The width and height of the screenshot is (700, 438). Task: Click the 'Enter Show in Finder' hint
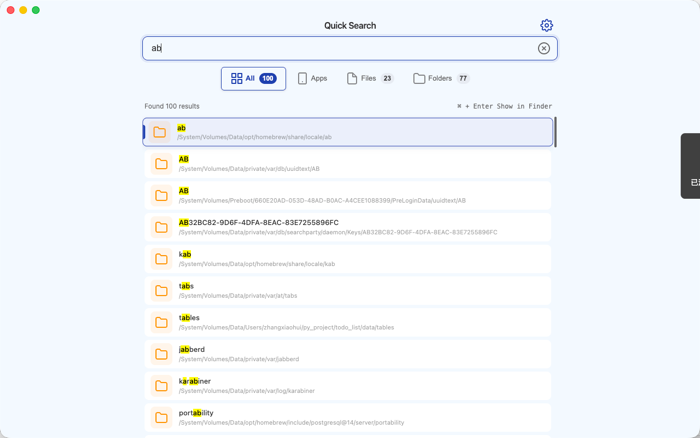tap(504, 106)
